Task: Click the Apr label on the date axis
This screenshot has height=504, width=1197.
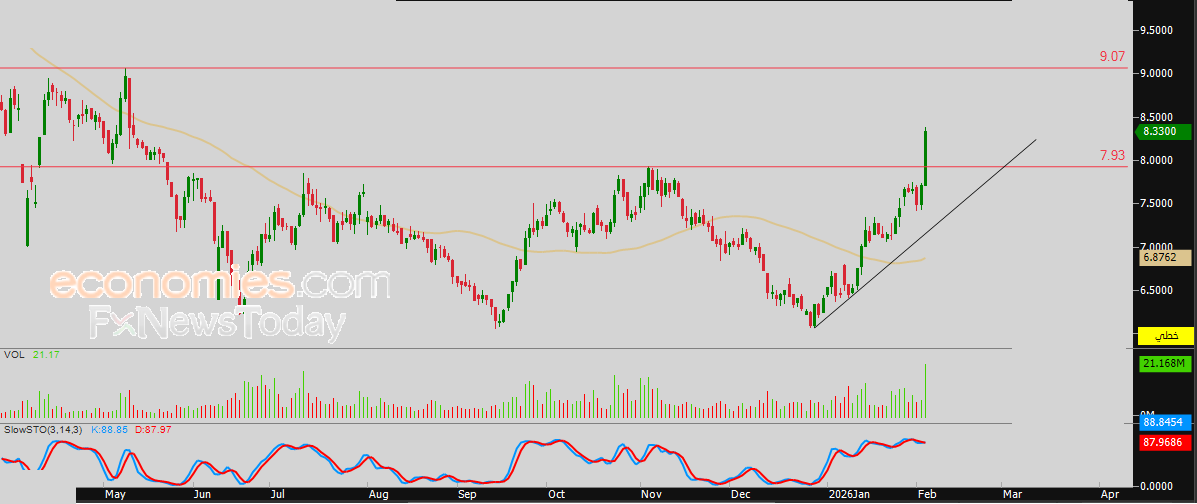Action: pyautogui.click(x=1109, y=494)
